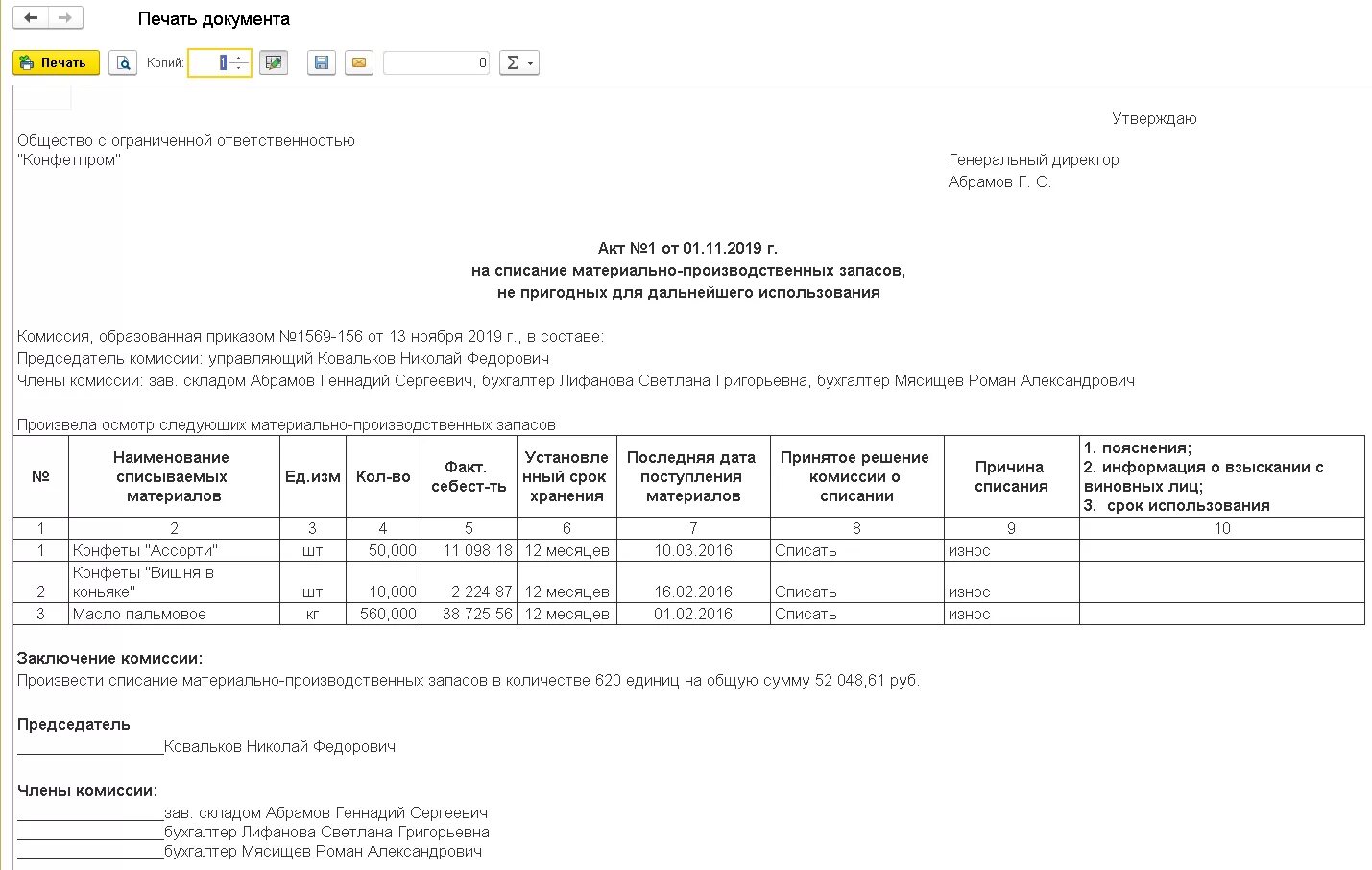
Task: Click cell 'Конфеты "Ассорти"'
Action: [x=174, y=550]
